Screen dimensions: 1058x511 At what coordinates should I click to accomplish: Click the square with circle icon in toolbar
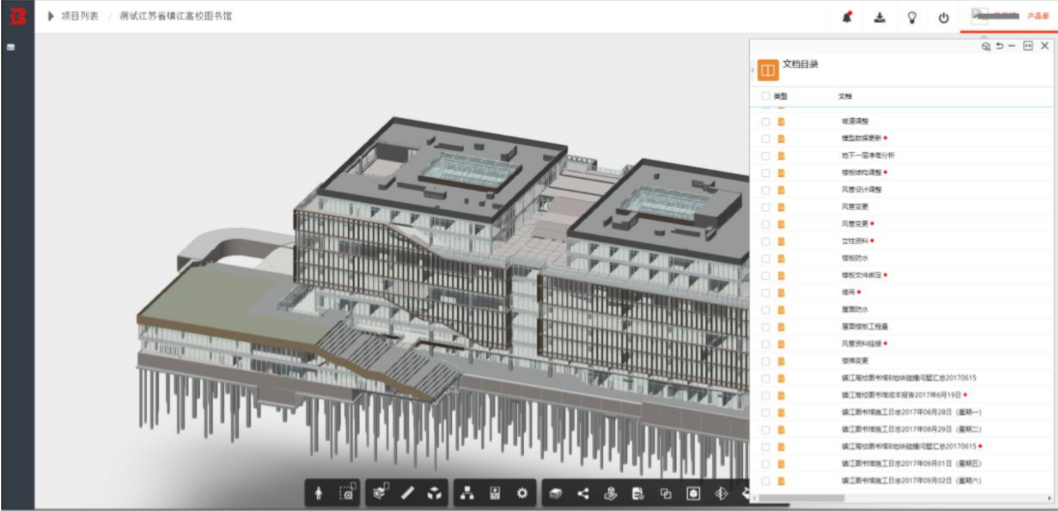(x=694, y=494)
